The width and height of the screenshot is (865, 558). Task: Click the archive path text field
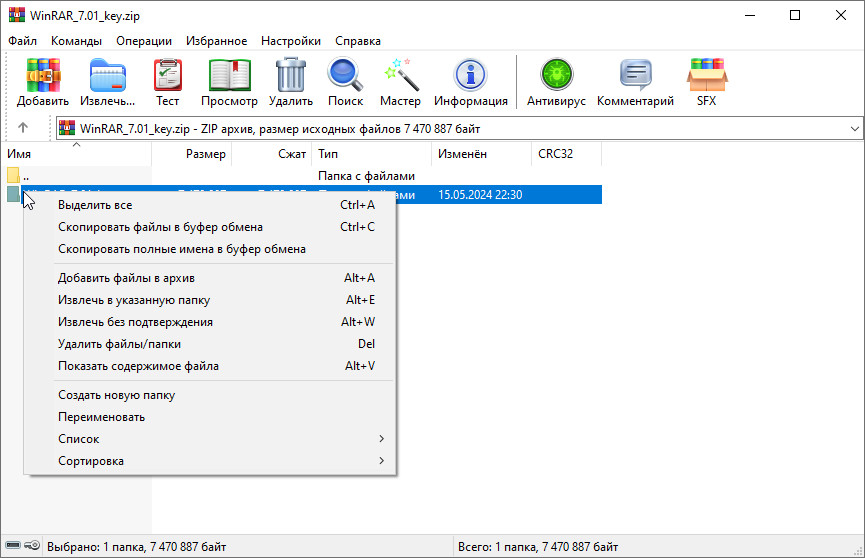[x=460, y=129]
